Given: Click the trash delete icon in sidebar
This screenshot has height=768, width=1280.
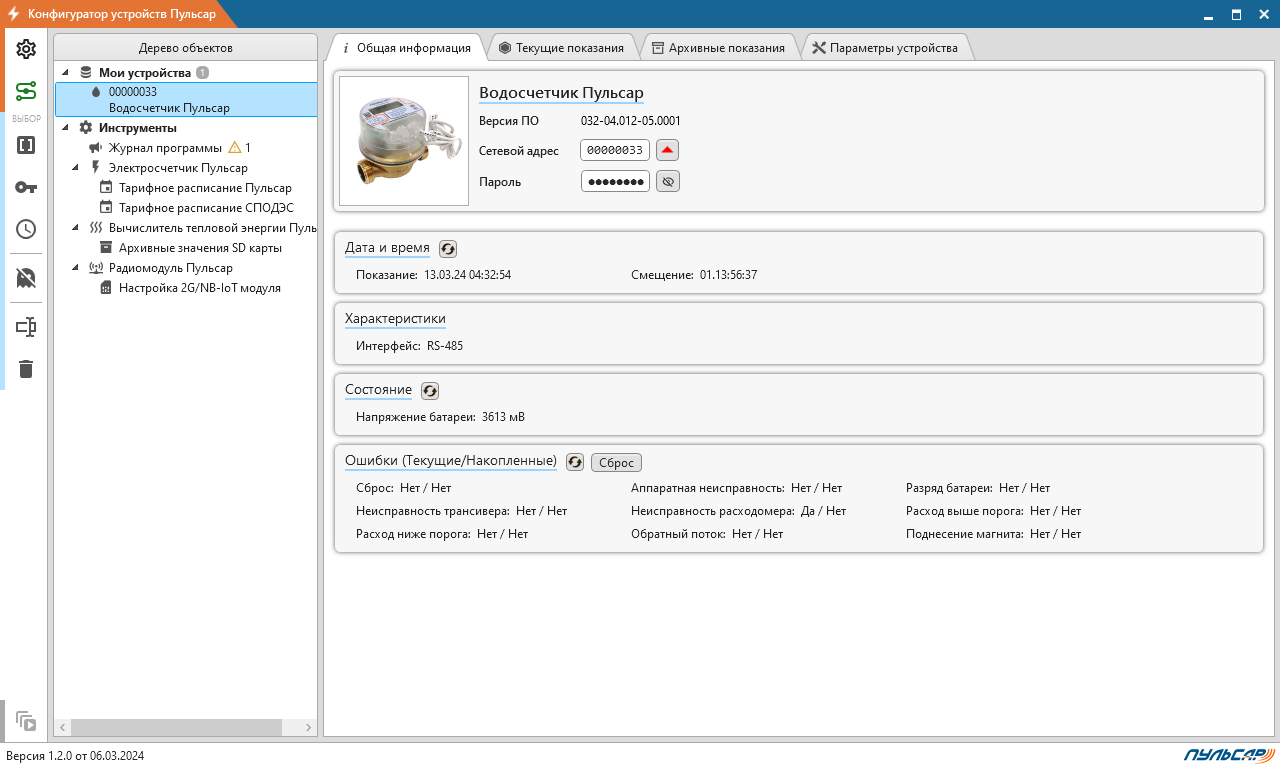Looking at the screenshot, I should (26, 369).
